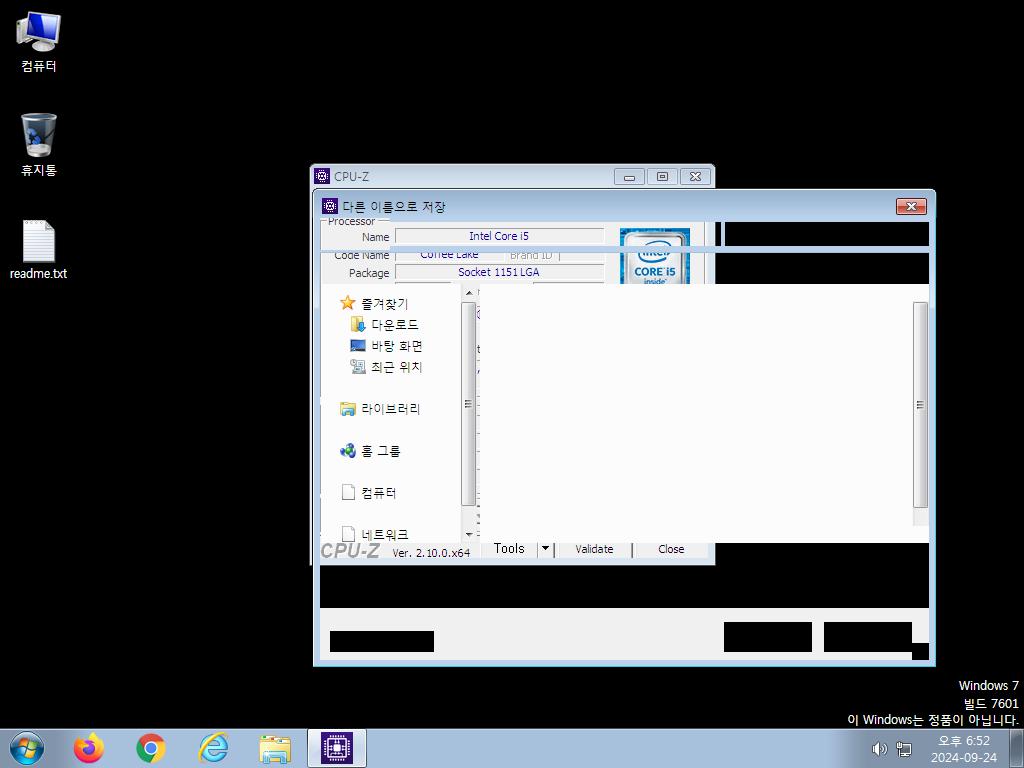Expand the Tools dropdown arrow
The width and height of the screenshot is (1024, 768).
(x=545, y=549)
